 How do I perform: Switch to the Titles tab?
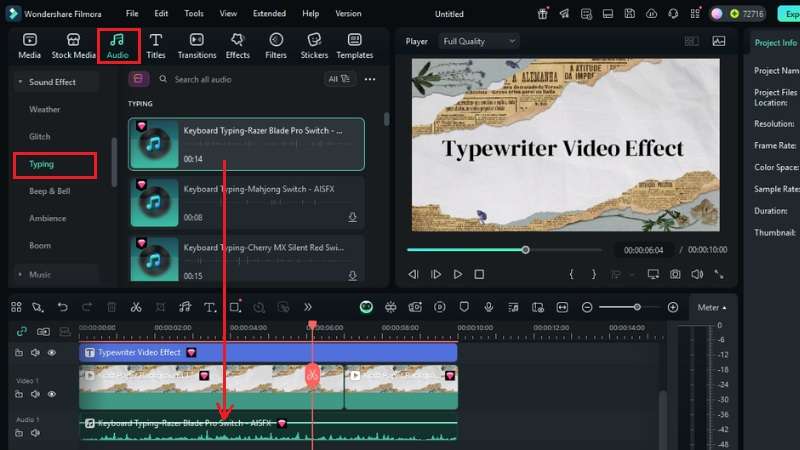click(x=156, y=46)
